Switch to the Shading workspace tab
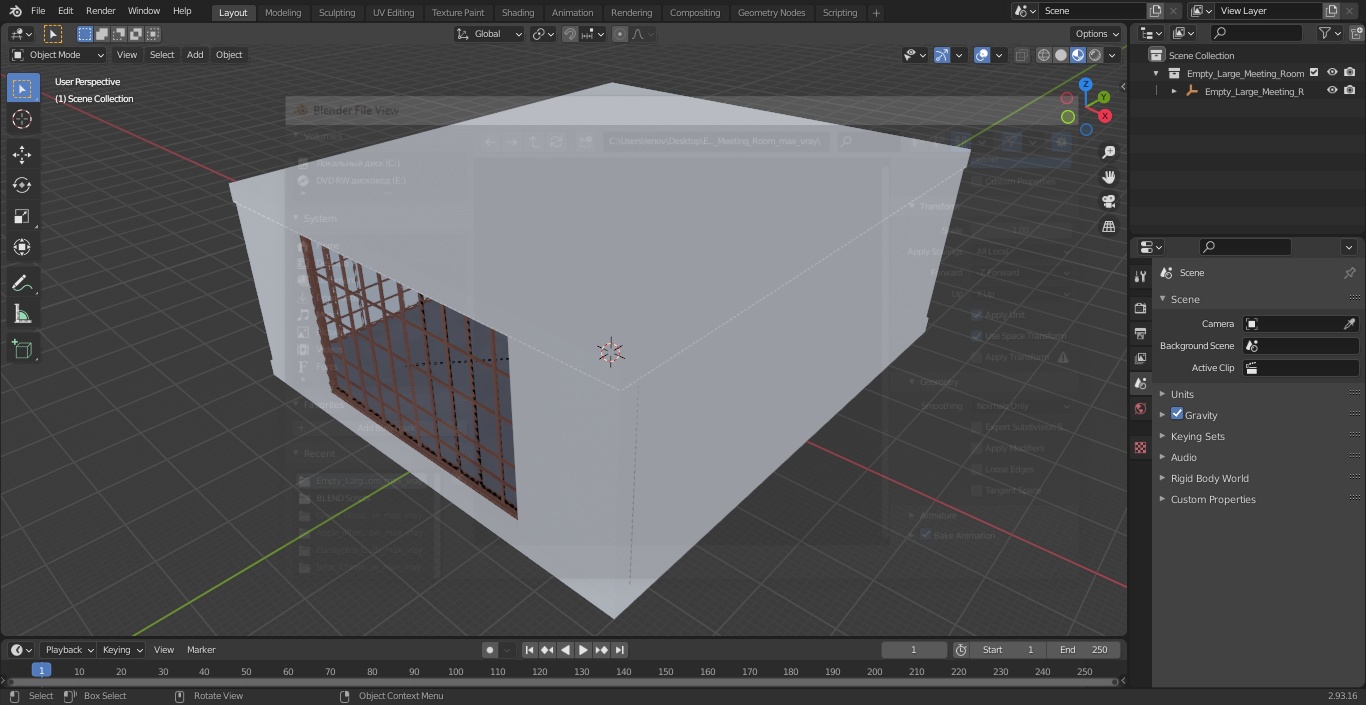This screenshot has height=705, width=1366. [517, 12]
